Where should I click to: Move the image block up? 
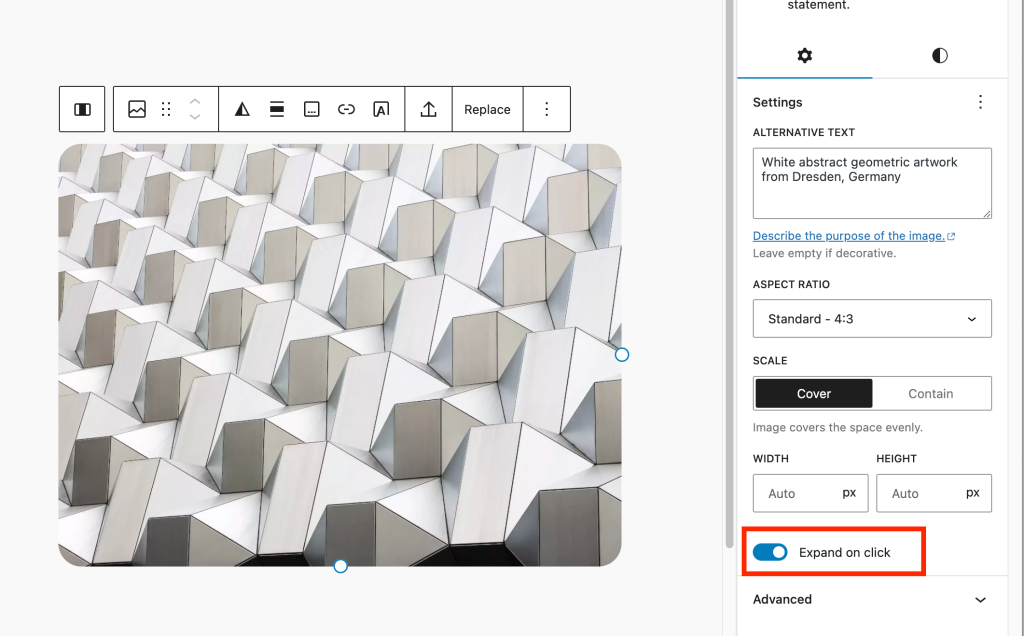click(x=195, y=102)
